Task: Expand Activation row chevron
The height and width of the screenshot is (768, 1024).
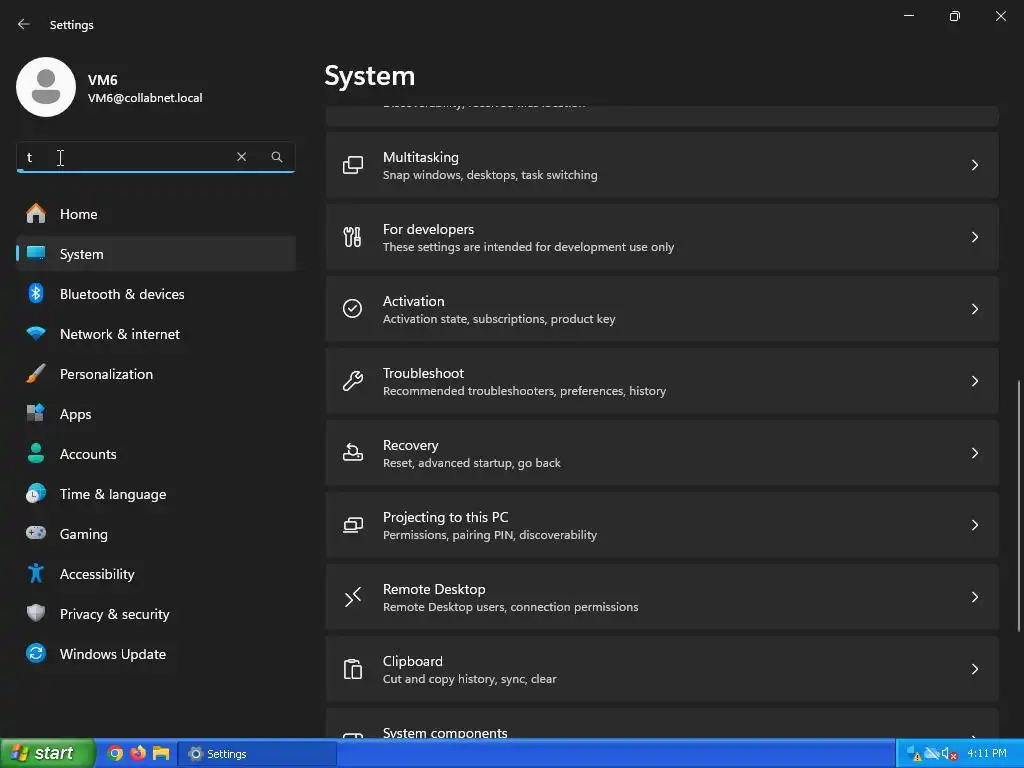Action: click(x=975, y=309)
